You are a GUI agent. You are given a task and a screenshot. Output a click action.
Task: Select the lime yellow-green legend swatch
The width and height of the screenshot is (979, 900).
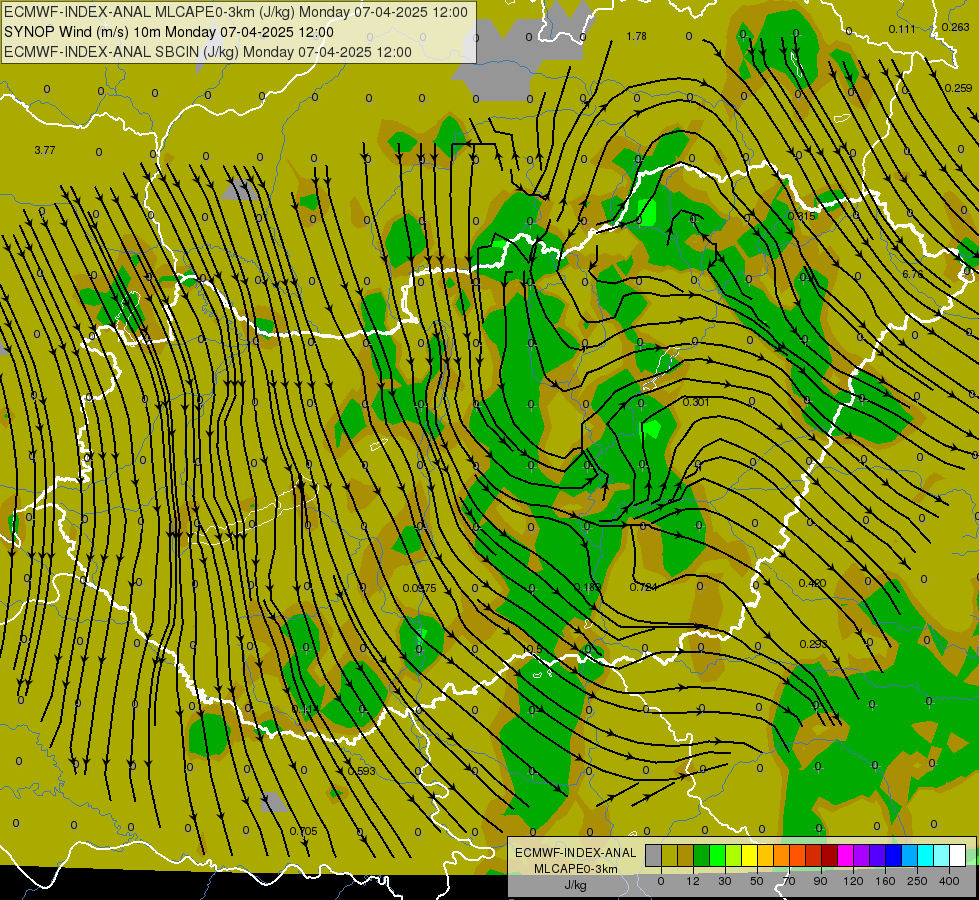pos(734,855)
